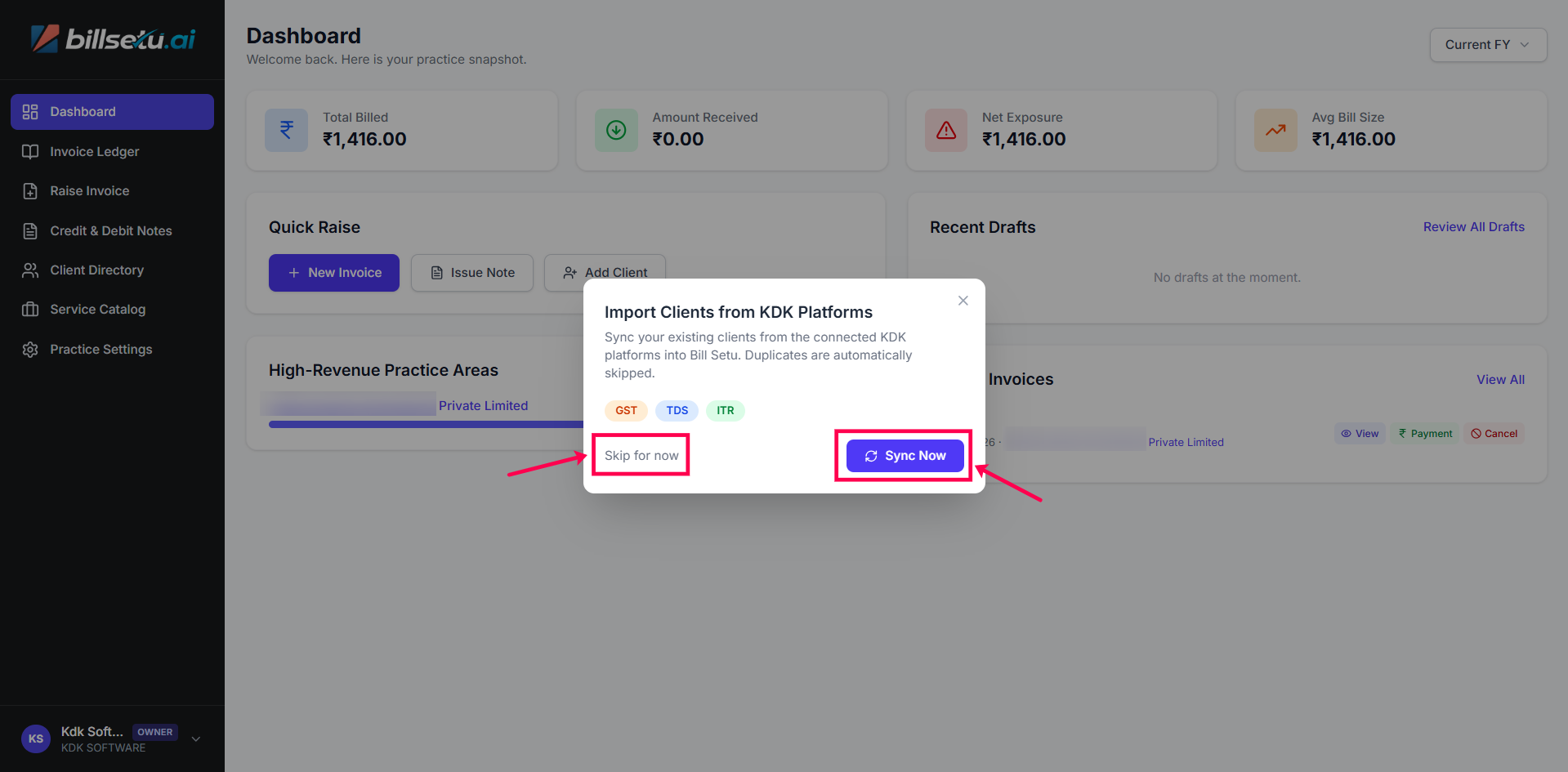
Task: Open the Current FY dropdown
Action: click(1487, 45)
